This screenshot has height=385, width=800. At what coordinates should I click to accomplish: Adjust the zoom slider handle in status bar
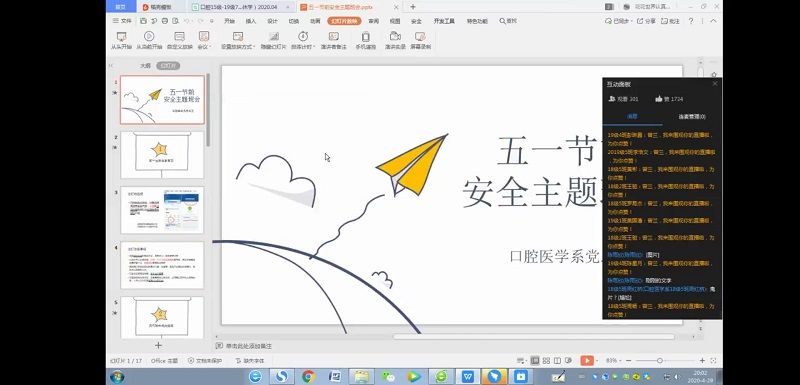[660, 361]
